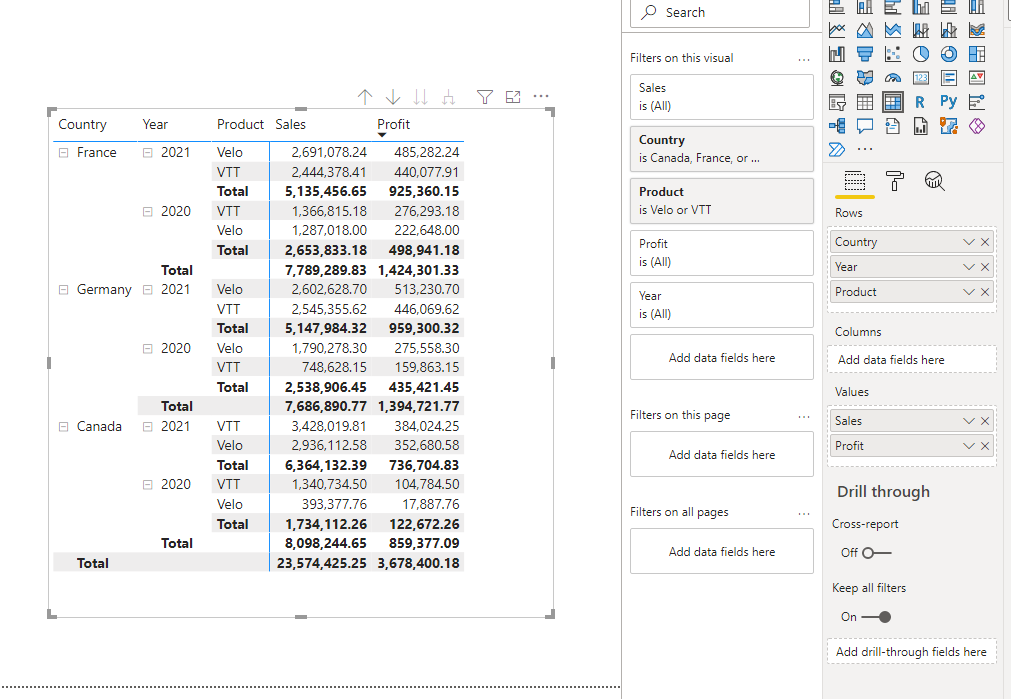1011x699 pixels.
Task: Open Country field dropdown in Rows
Action: pyautogui.click(x=968, y=242)
